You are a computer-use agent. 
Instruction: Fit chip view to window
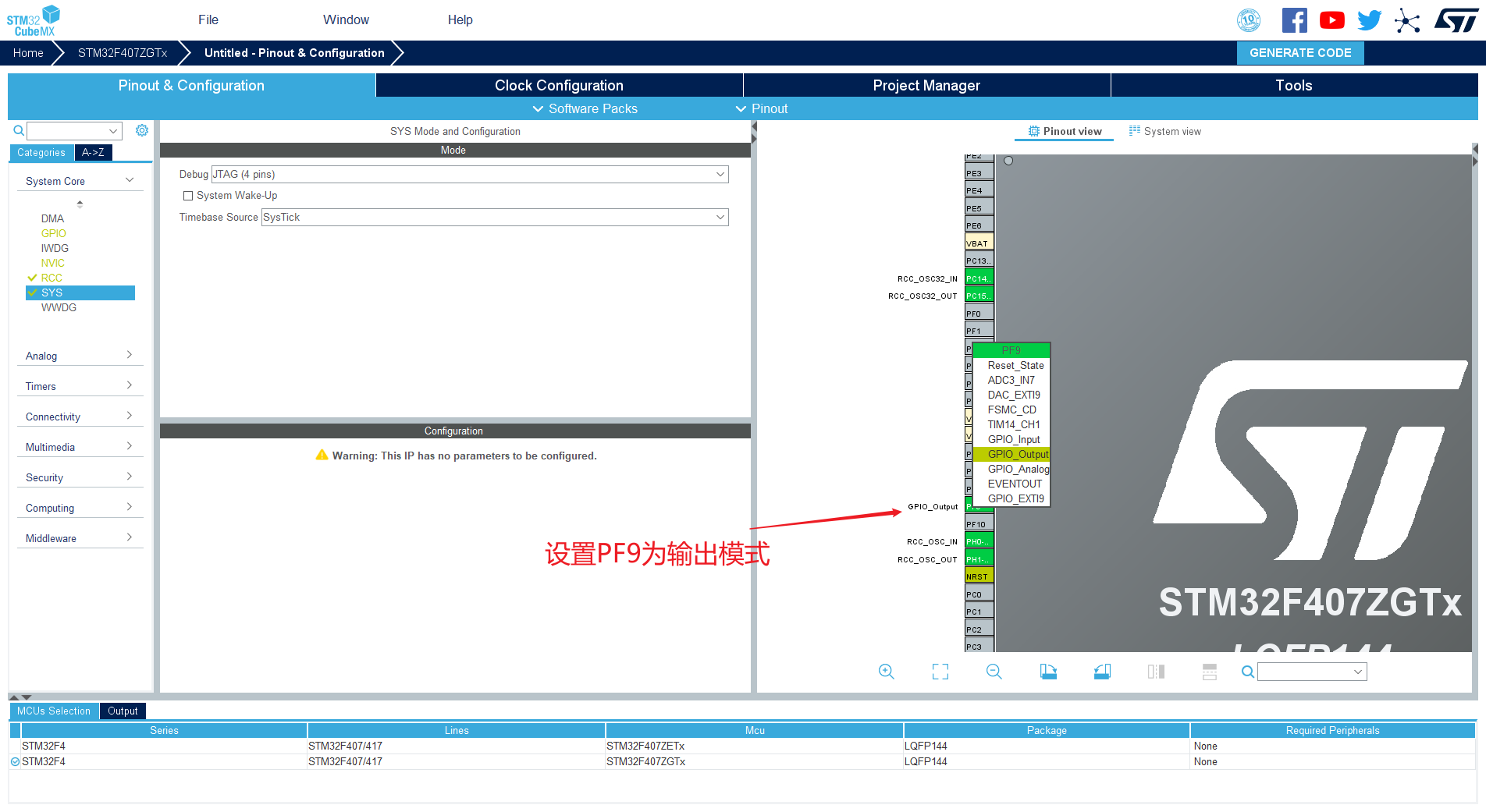point(940,672)
